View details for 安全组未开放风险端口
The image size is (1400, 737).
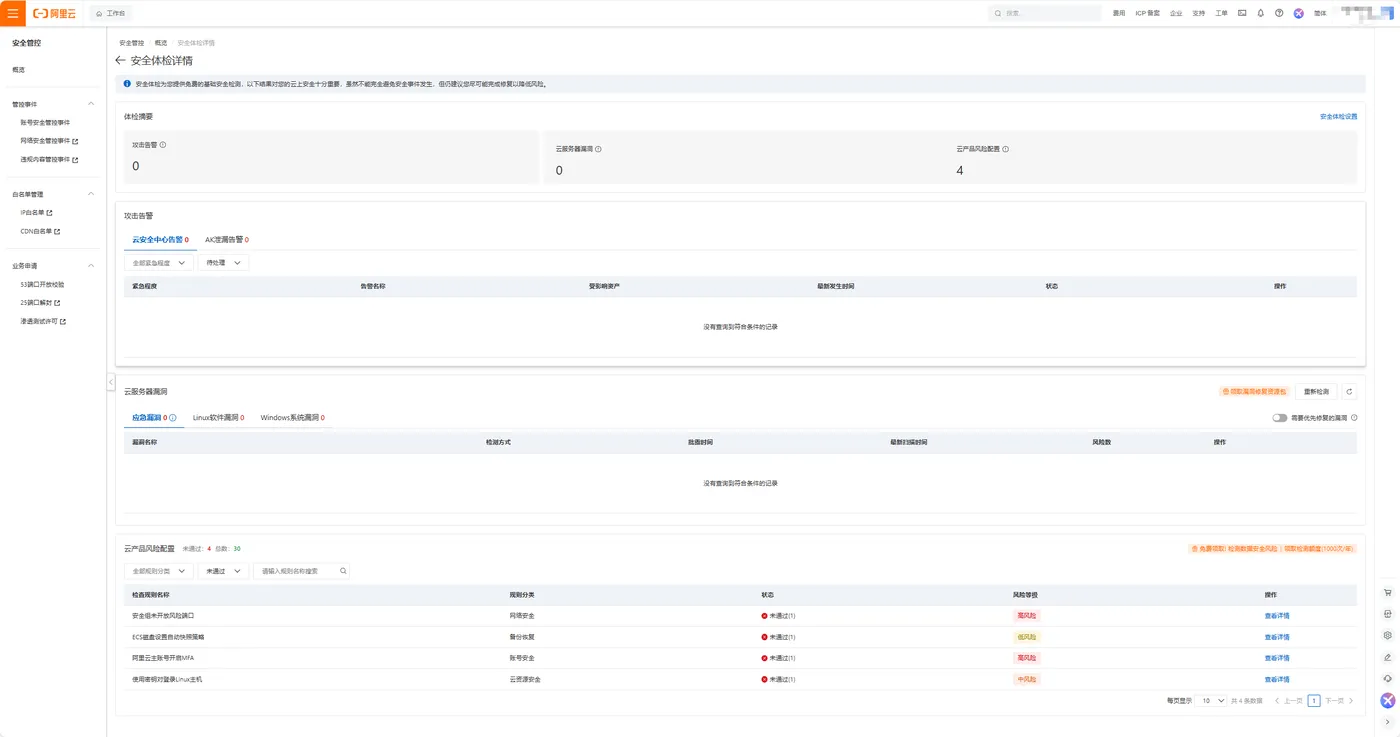[x=1277, y=616]
